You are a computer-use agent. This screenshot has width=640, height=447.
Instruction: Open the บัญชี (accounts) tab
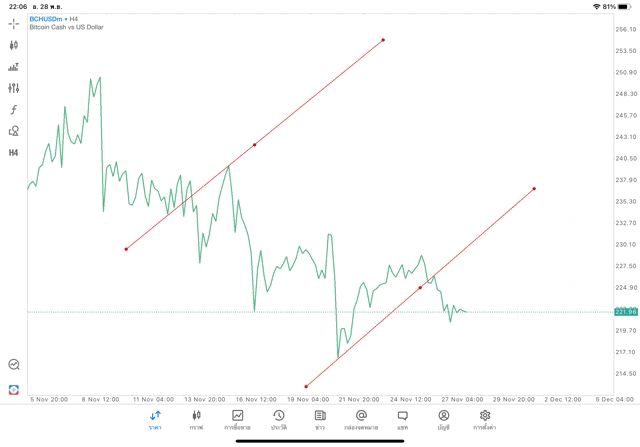443,419
